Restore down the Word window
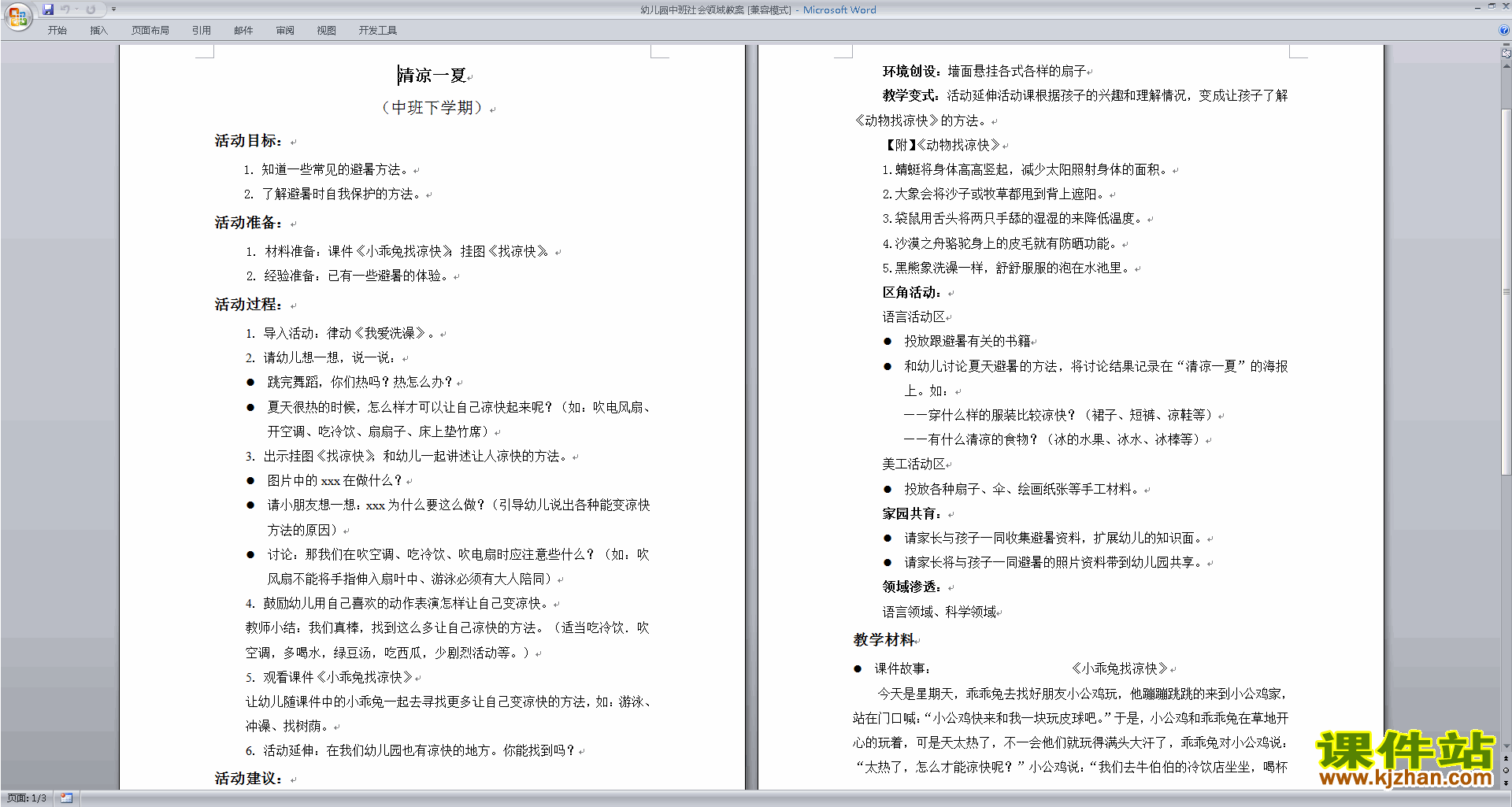The width and height of the screenshot is (1512, 807). tap(1492, 6)
